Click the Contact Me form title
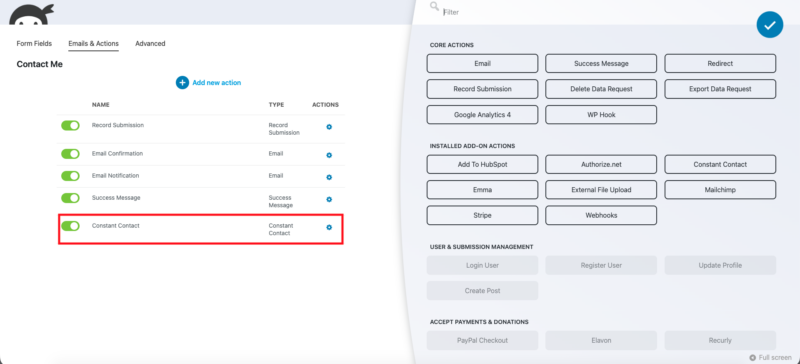This screenshot has width=800, height=364. 39,65
